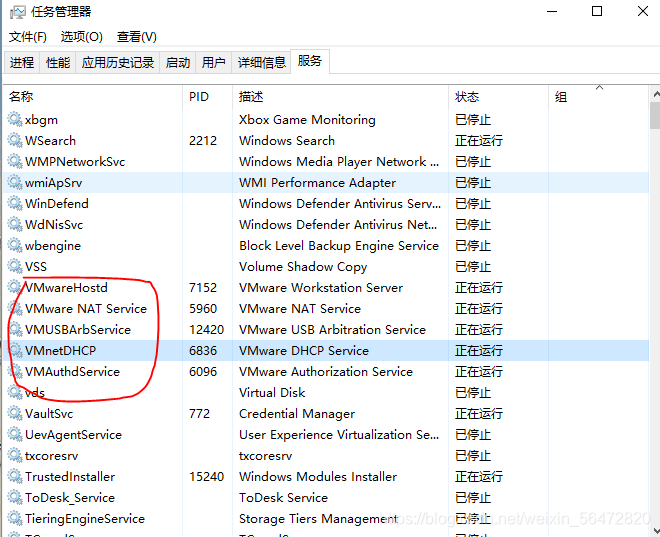Click the gear icon beside WinDefend
This screenshot has width=660, height=537.
(x=15, y=204)
